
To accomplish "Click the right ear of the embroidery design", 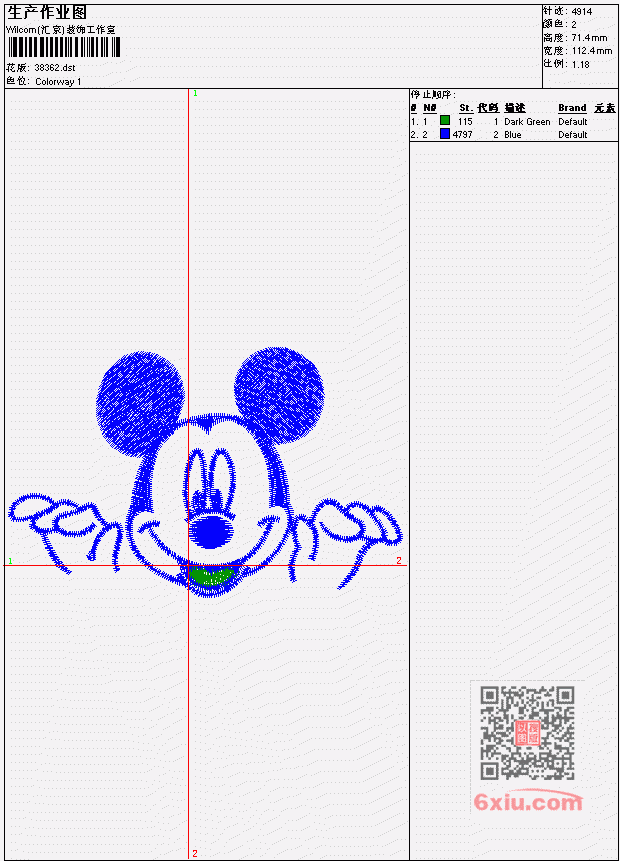I will click(279, 394).
